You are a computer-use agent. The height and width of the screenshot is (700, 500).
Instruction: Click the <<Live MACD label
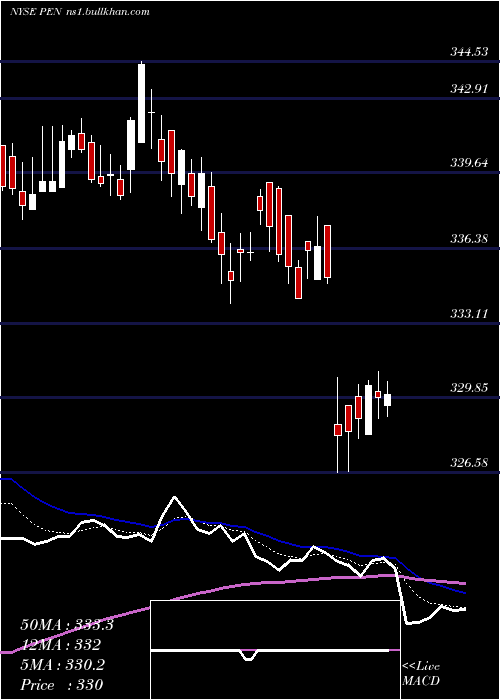click(421, 674)
